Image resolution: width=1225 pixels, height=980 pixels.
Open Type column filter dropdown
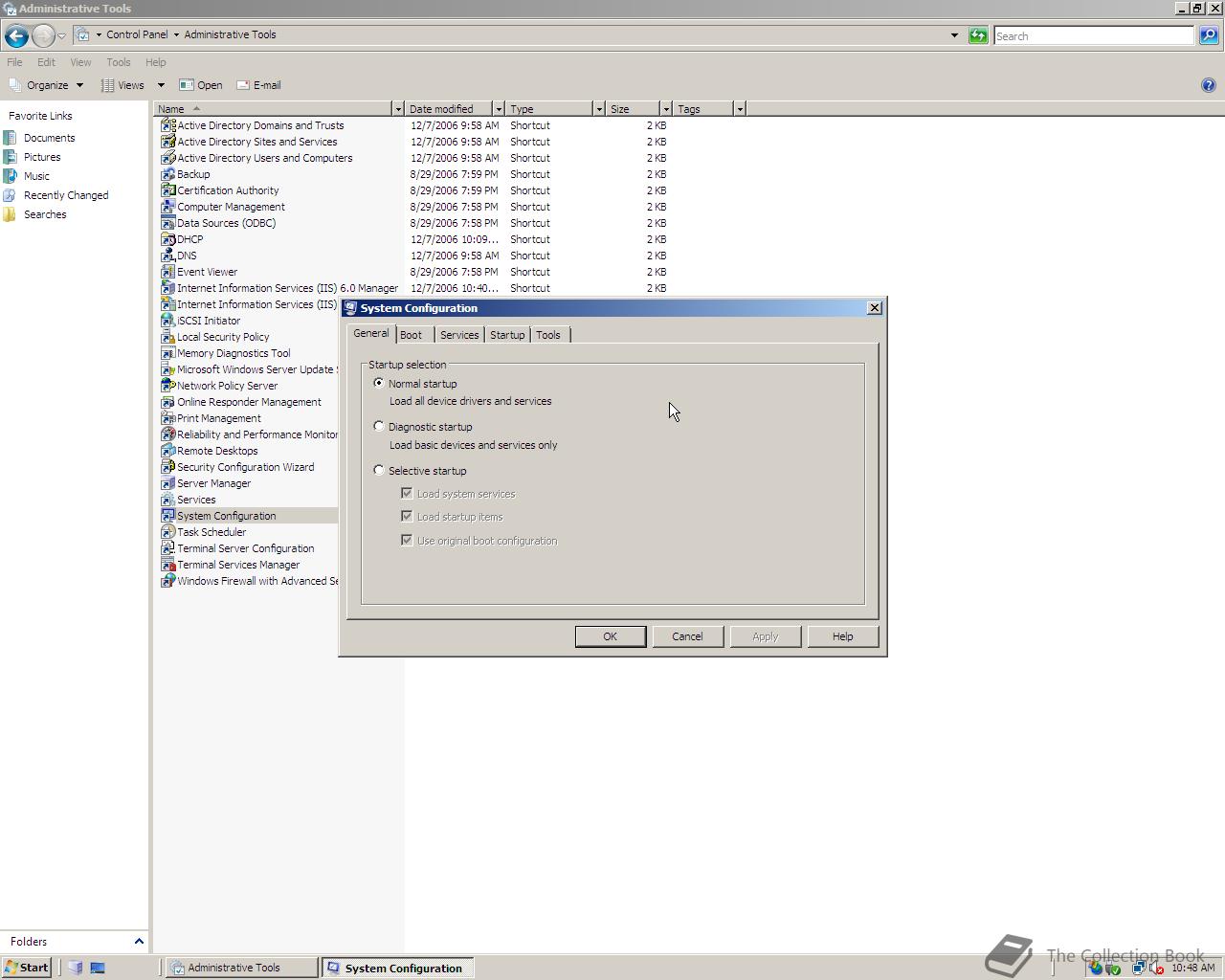[599, 109]
